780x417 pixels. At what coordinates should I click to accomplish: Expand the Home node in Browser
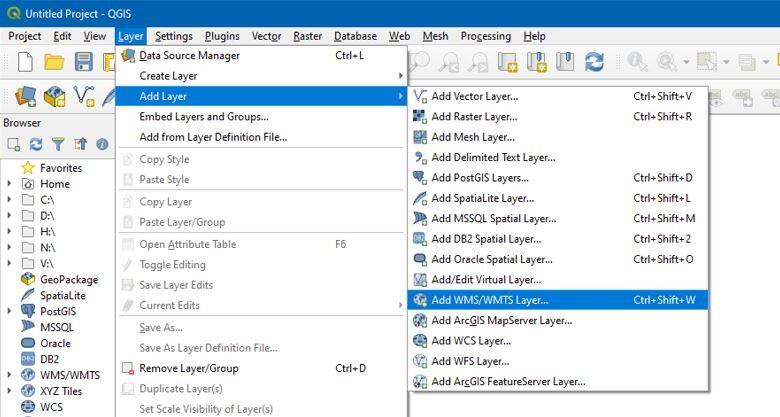[9, 184]
